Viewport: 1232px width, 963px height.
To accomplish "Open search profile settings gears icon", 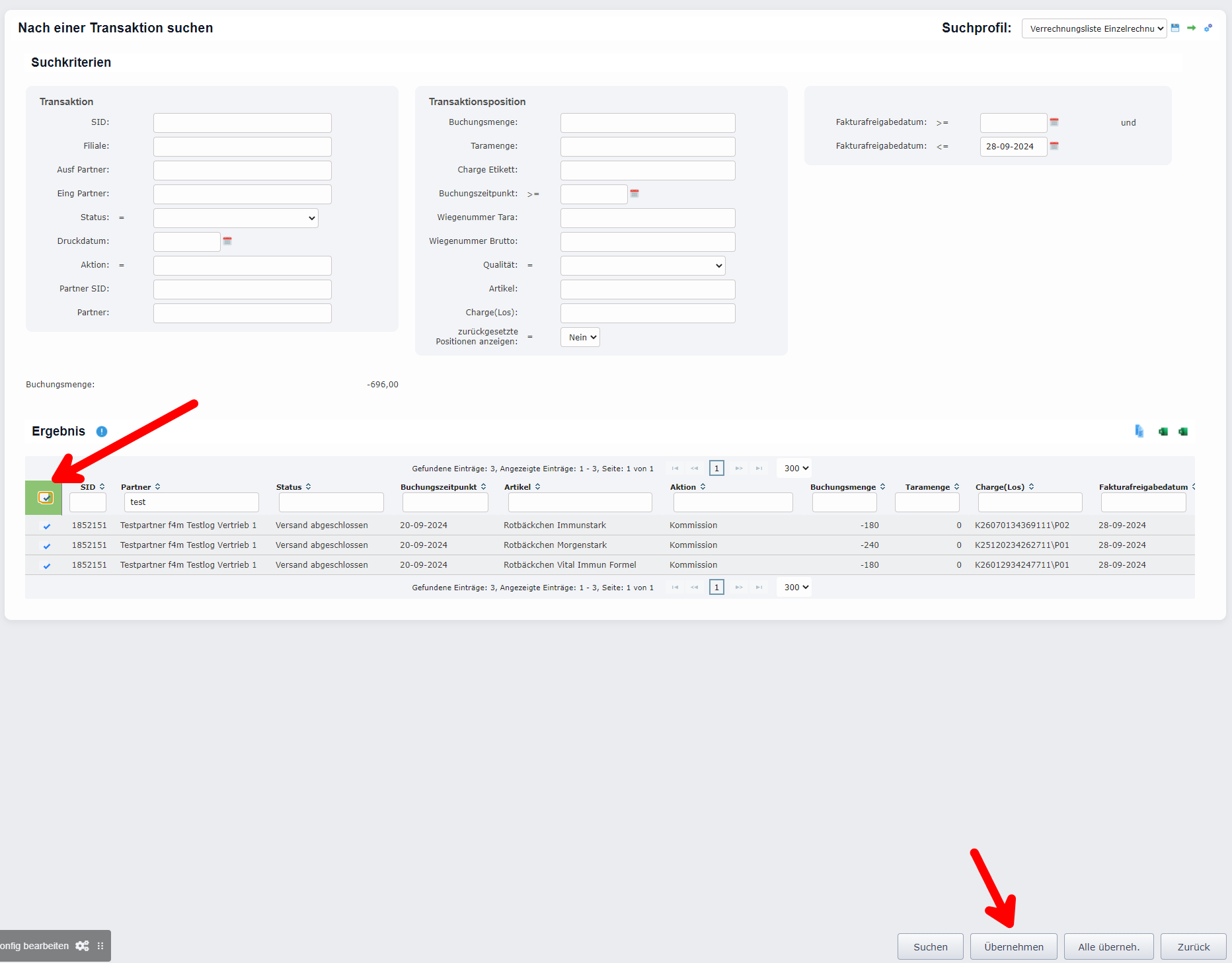I will pyautogui.click(x=1208, y=28).
